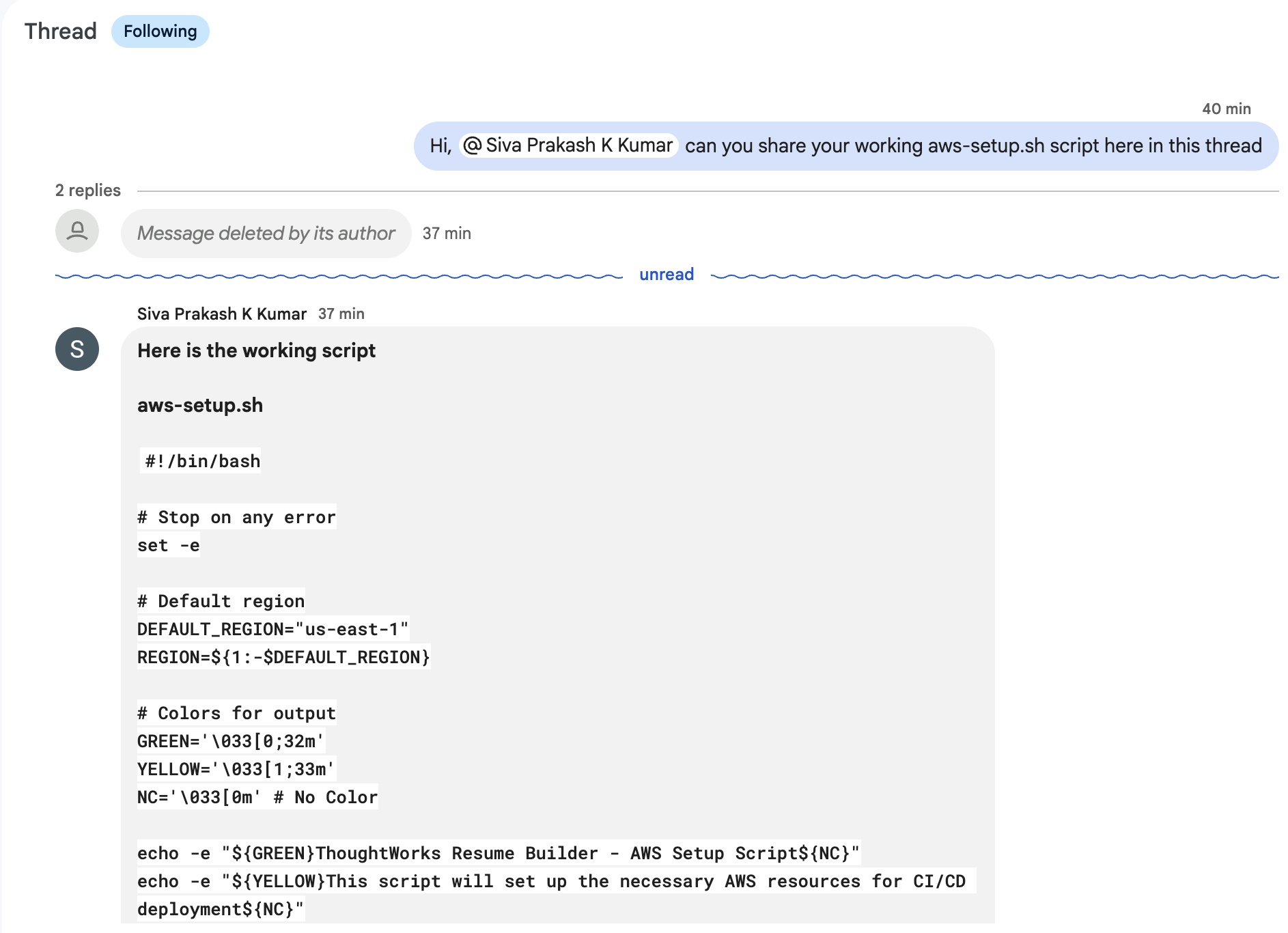Click the unread divider label
Image resolution: width=1288 pixels, height=933 pixels.
pos(667,274)
